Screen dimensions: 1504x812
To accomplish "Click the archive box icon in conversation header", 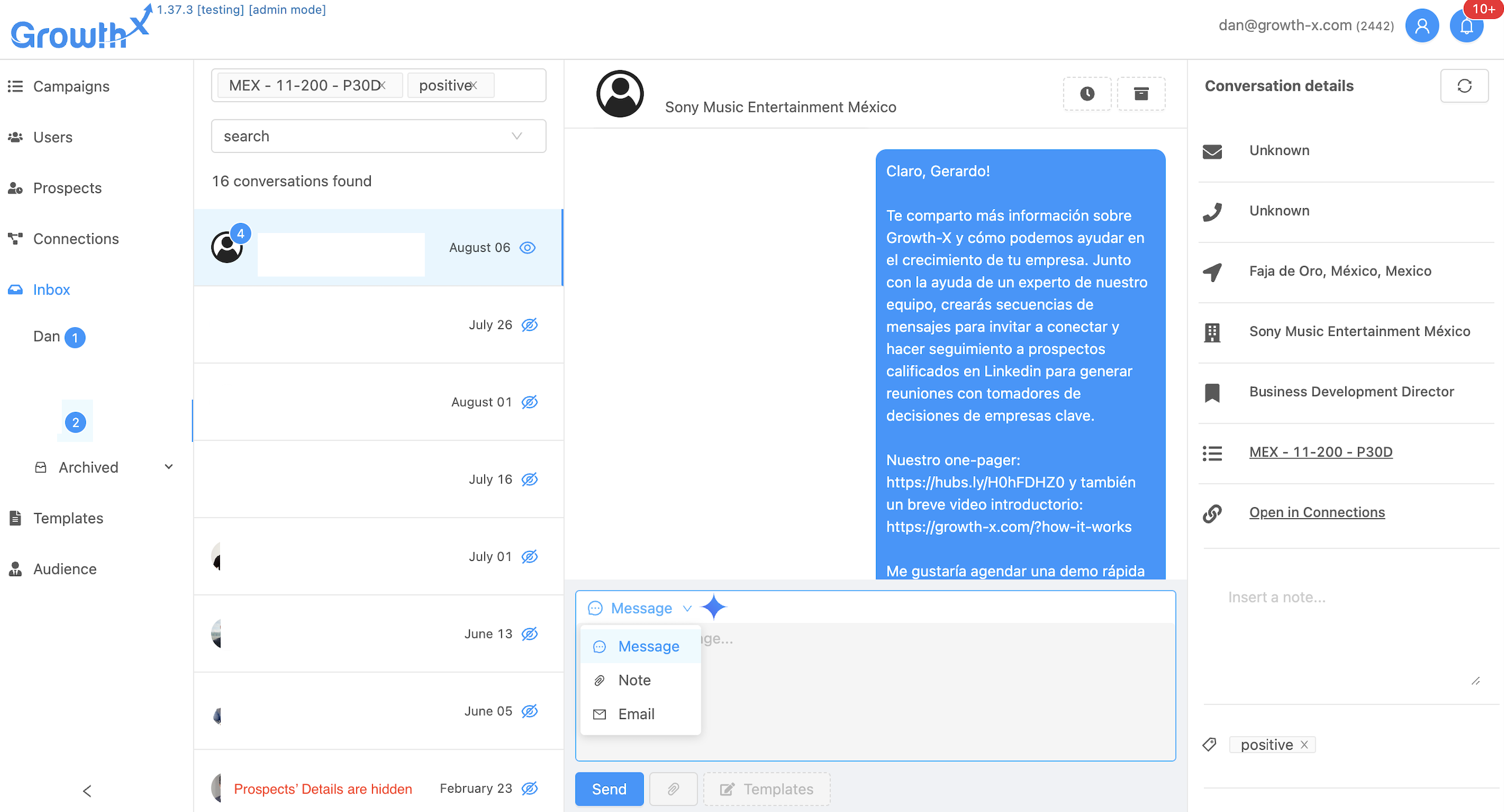I will [x=1140, y=94].
